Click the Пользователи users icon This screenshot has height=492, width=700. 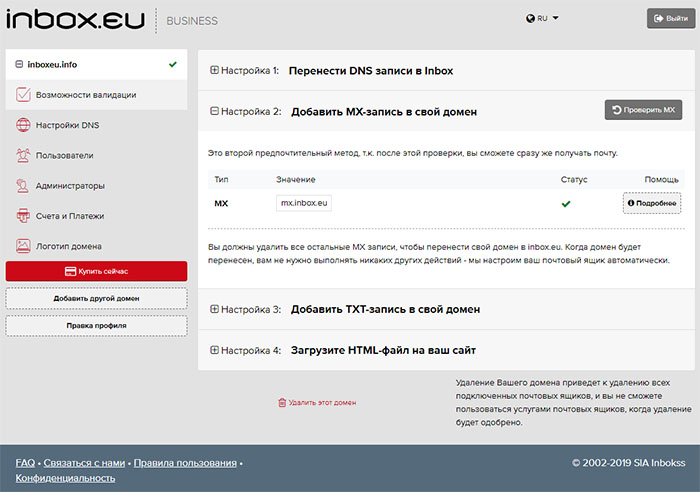tap(23, 155)
